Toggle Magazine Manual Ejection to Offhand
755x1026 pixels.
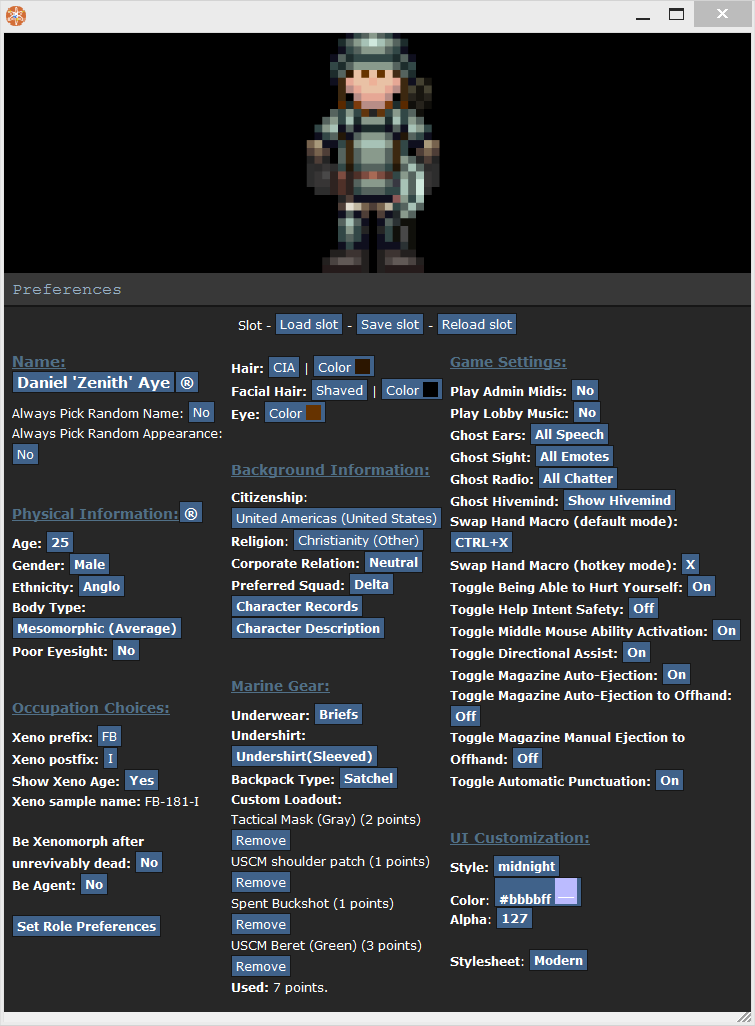(x=527, y=758)
